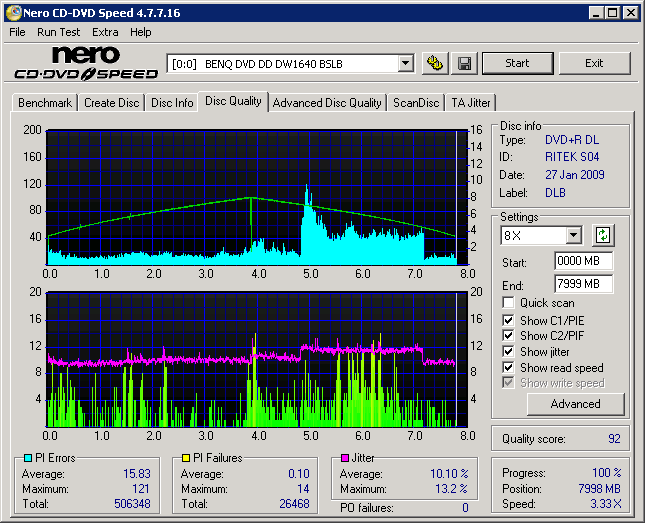Expand the 8 X speed dropdown

[573, 235]
